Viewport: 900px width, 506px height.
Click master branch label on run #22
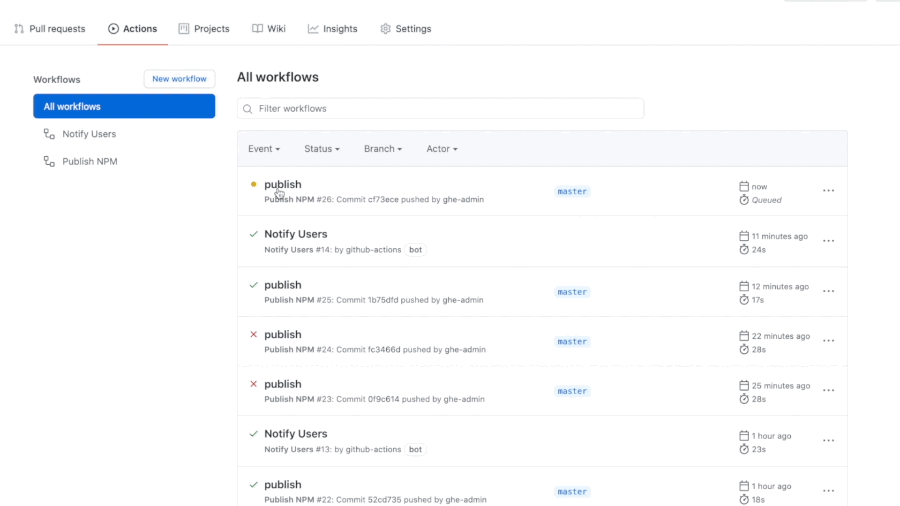(572, 492)
